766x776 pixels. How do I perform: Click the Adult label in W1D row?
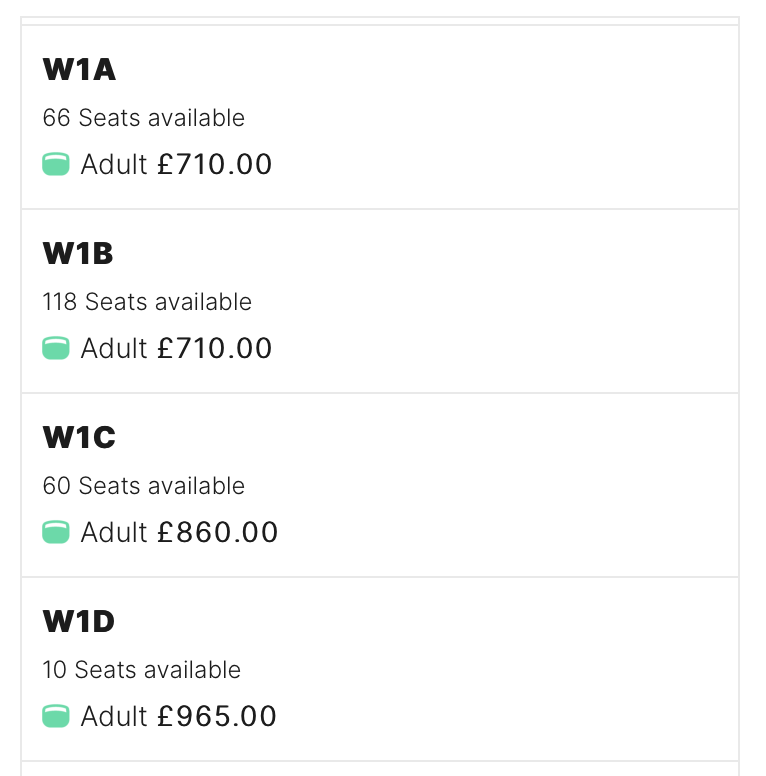tap(114, 717)
